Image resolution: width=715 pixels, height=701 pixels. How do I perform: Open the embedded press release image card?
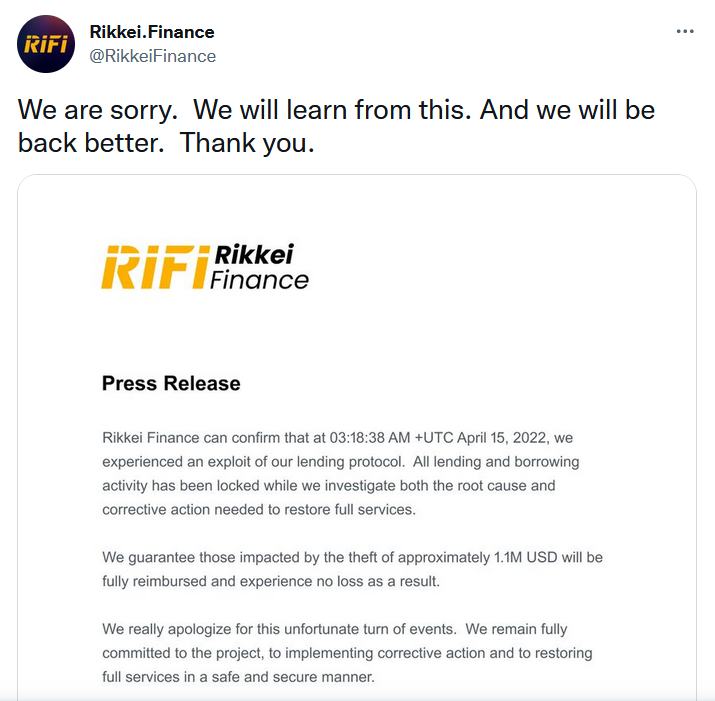357,438
